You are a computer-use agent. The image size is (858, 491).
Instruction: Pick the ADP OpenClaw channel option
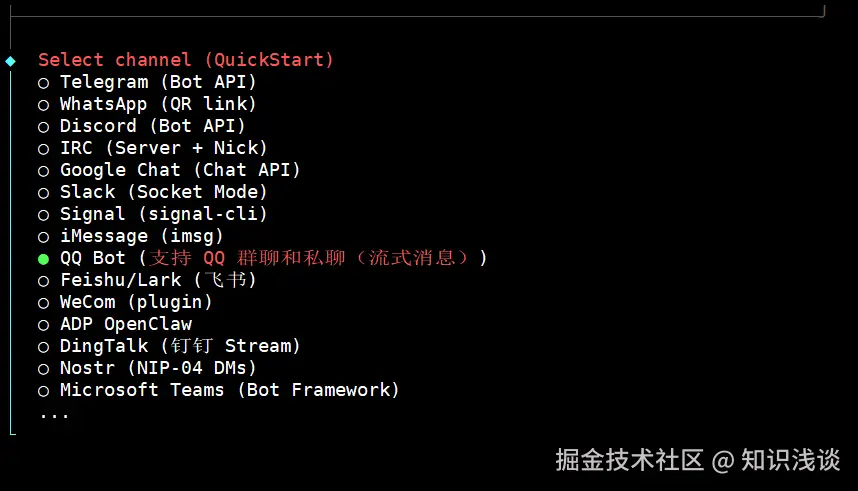pos(44,325)
